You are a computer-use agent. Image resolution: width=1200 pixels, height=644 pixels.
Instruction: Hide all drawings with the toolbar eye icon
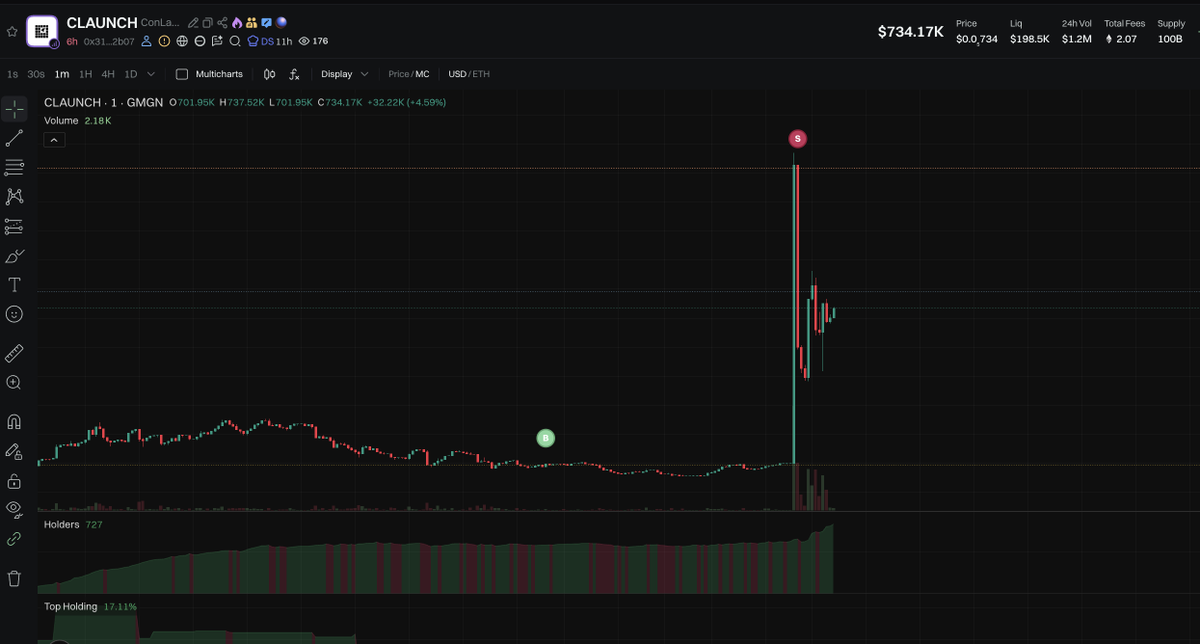coord(14,509)
